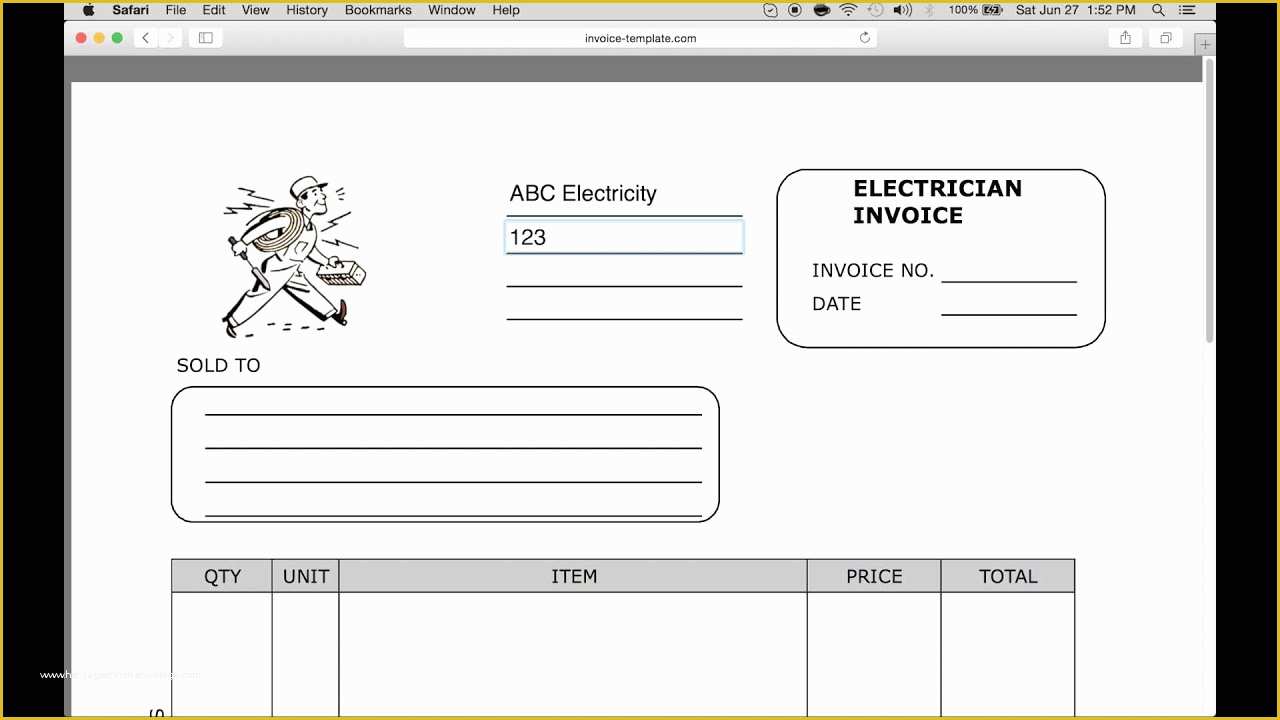The image size is (1280, 720).
Task: Click the ELECTRICIAN INVOICE title
Action: click(x=937, y=202)
